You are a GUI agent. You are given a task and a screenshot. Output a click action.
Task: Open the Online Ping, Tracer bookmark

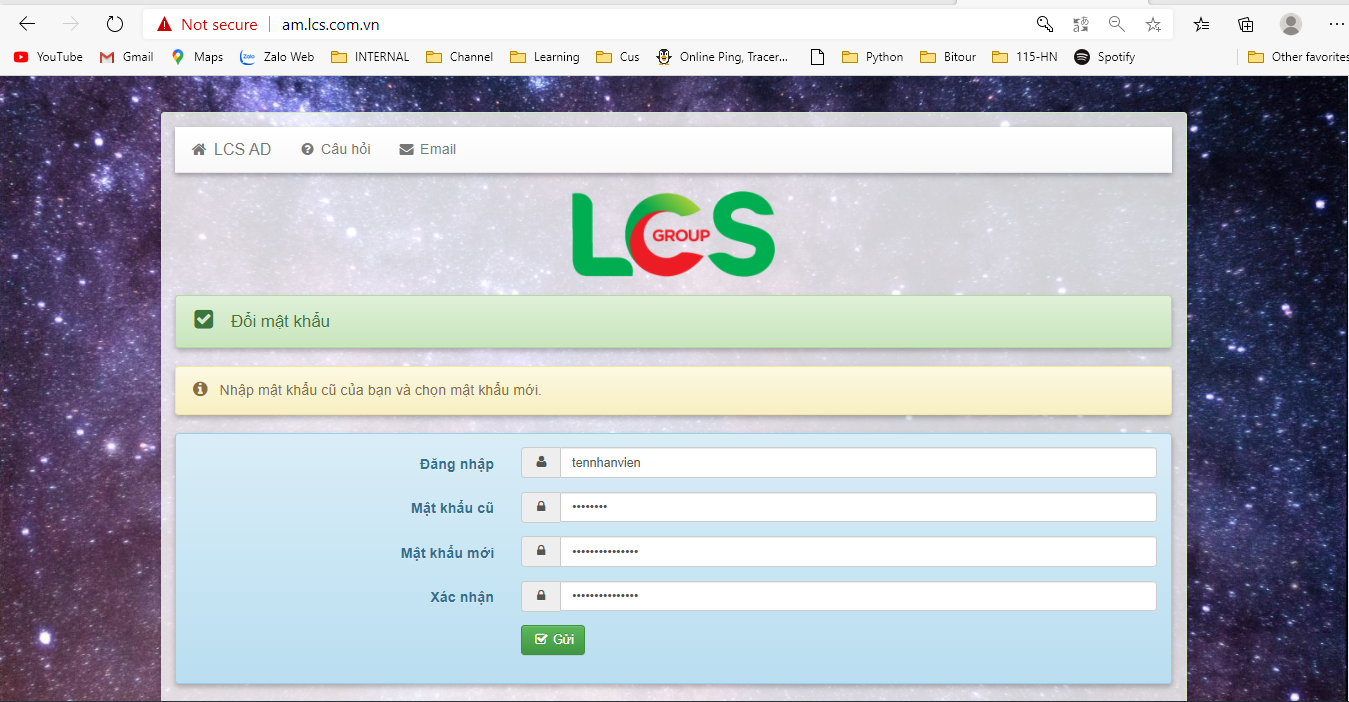point(722,57)
